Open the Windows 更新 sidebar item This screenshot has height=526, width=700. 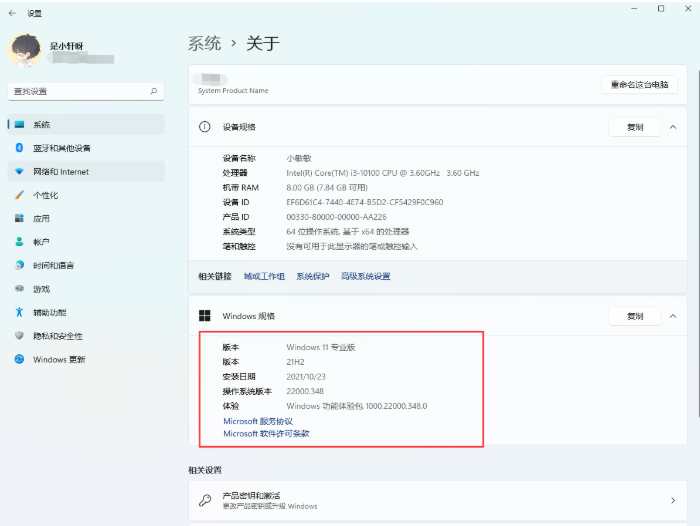click(86, 359)
